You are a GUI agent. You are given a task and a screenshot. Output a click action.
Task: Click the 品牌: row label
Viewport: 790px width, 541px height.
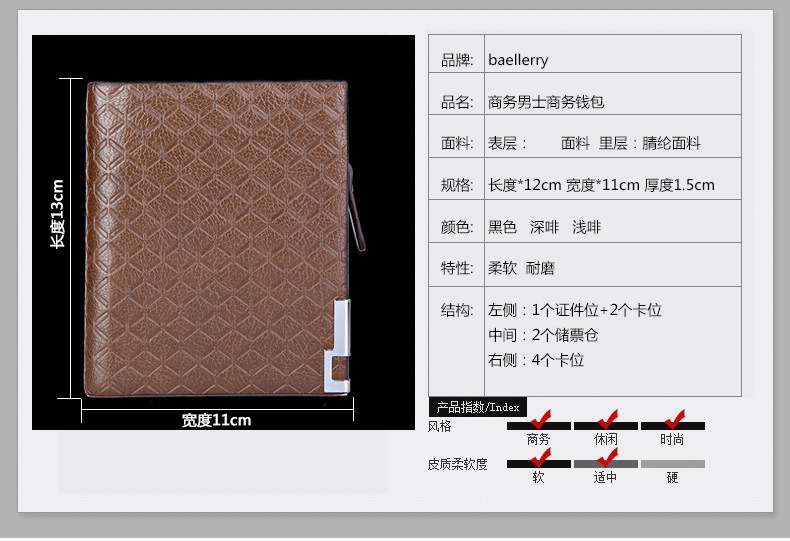[x=457, y=60]
